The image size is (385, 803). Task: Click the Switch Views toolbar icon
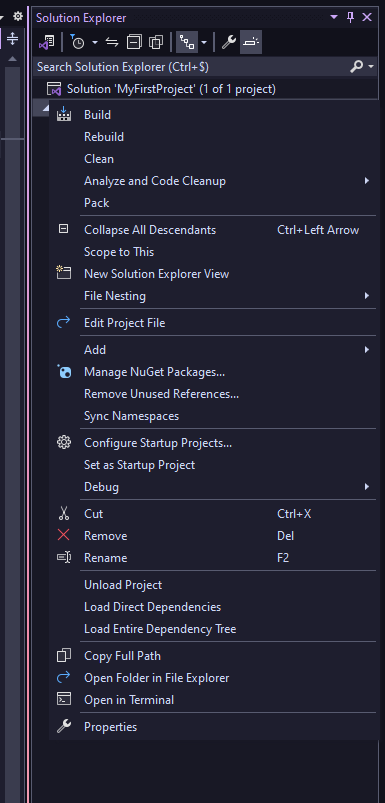coord(47,43)
